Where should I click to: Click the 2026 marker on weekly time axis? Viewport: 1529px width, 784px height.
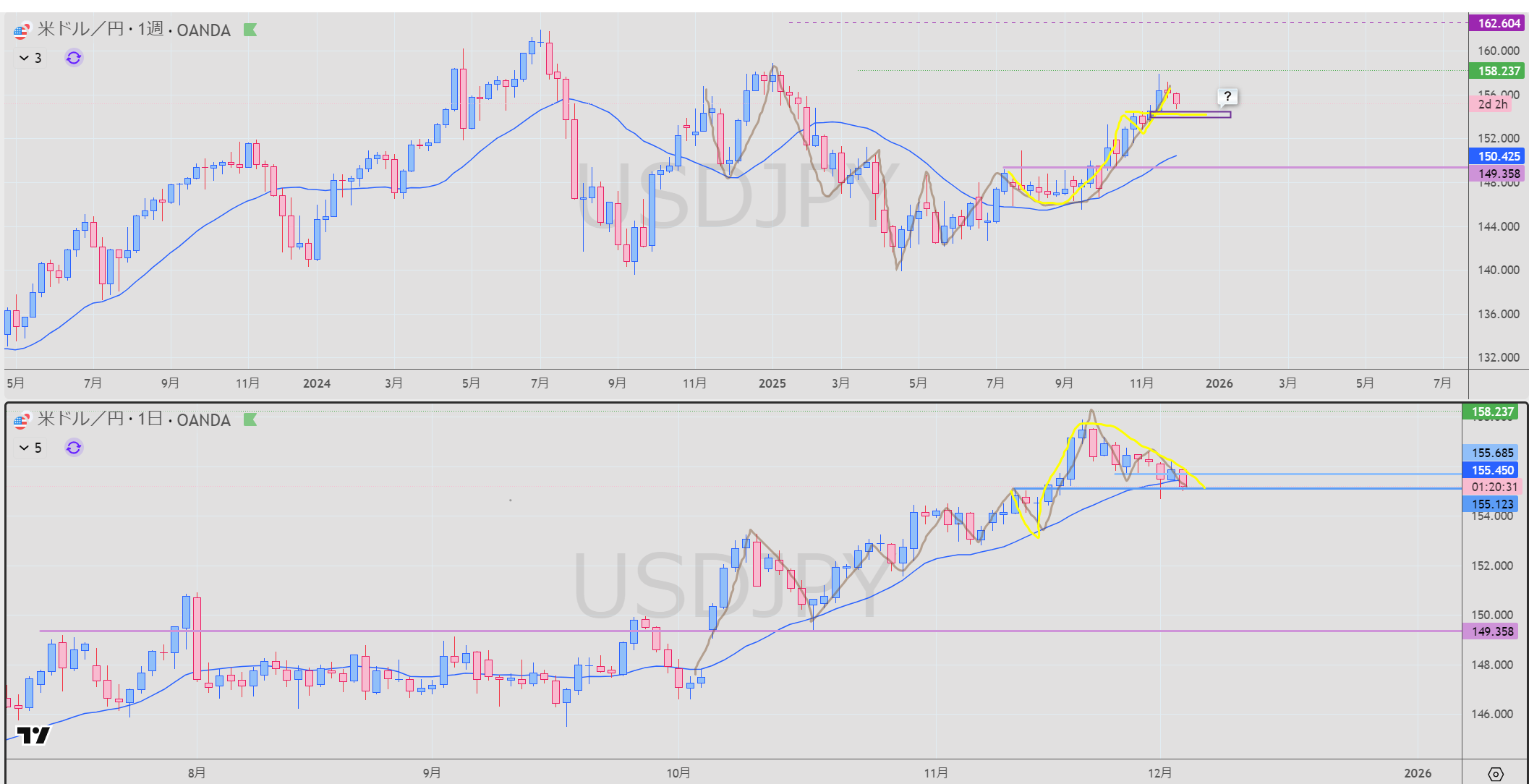click(1219, 383)
